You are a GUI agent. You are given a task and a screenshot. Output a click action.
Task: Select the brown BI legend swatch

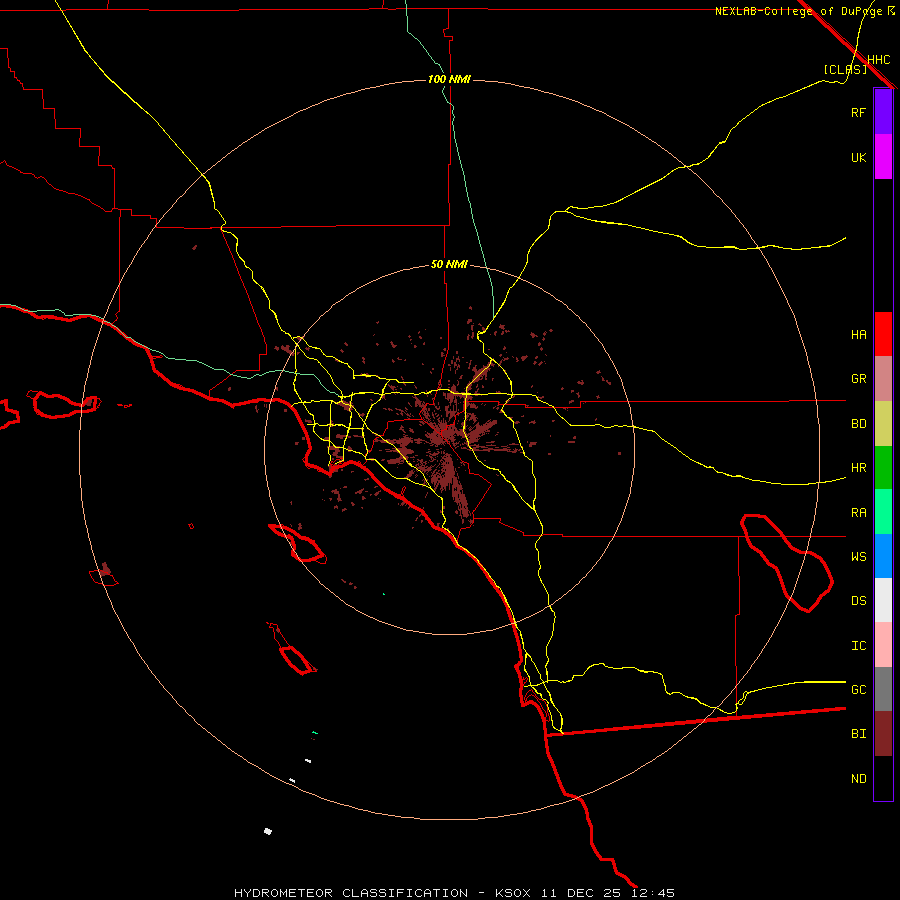[x=883, y=734]
